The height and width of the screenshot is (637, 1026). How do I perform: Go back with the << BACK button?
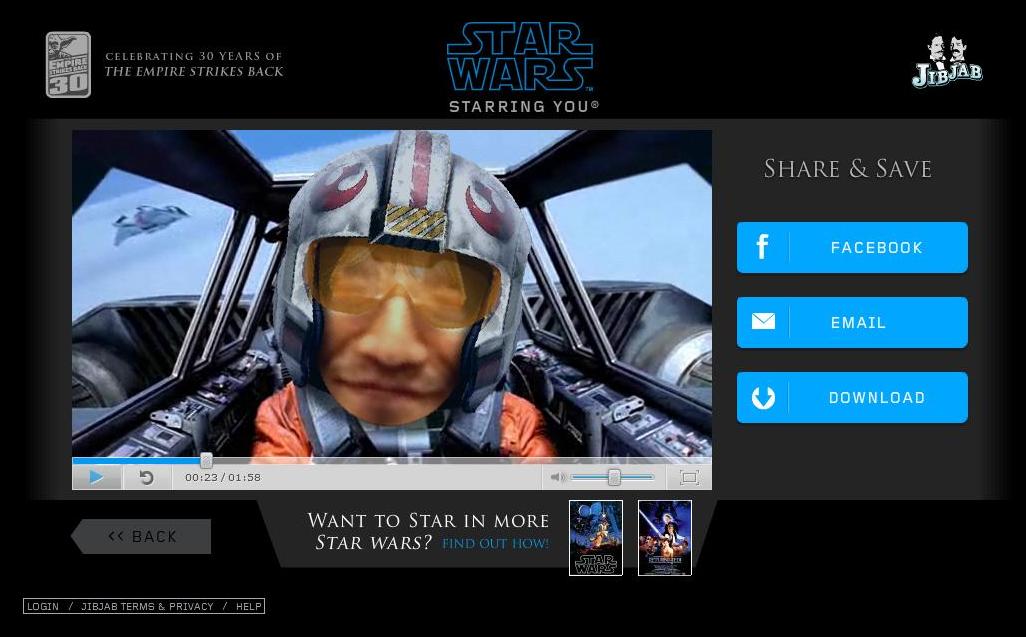pyautogui.click(x=141, y=536)
